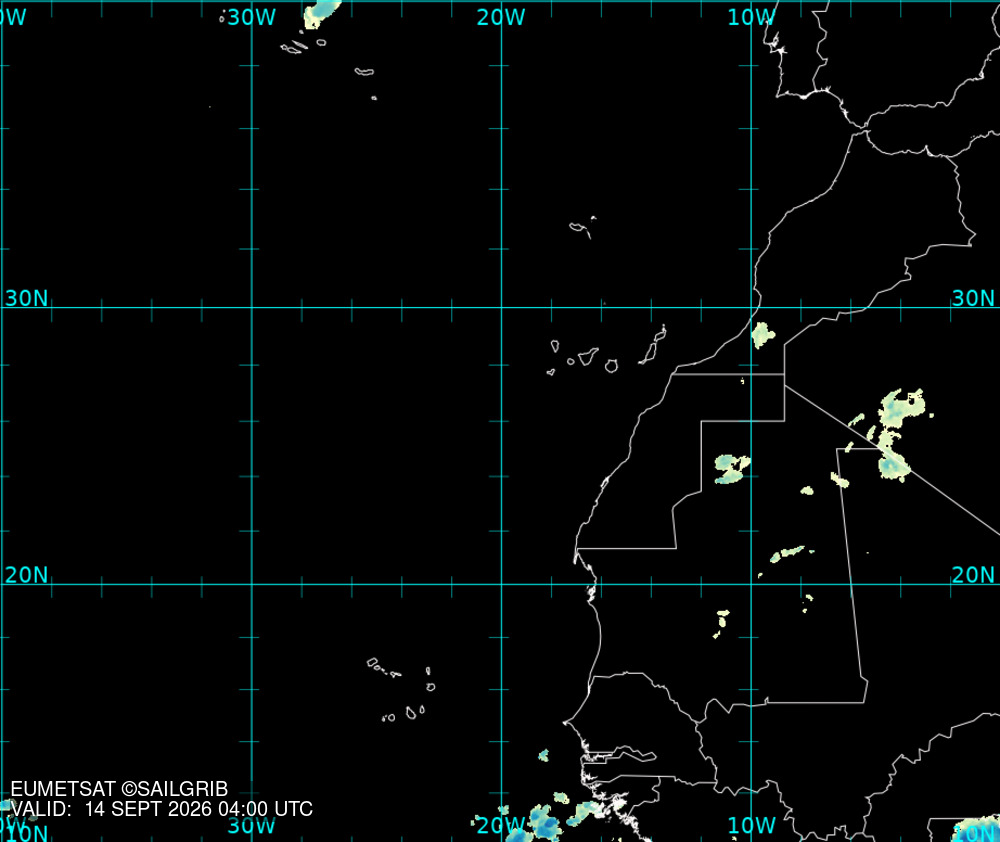This screenshot has height=842, width=1000.
Task: Click the 30W label at top
Action: click(x=251, y=17)
